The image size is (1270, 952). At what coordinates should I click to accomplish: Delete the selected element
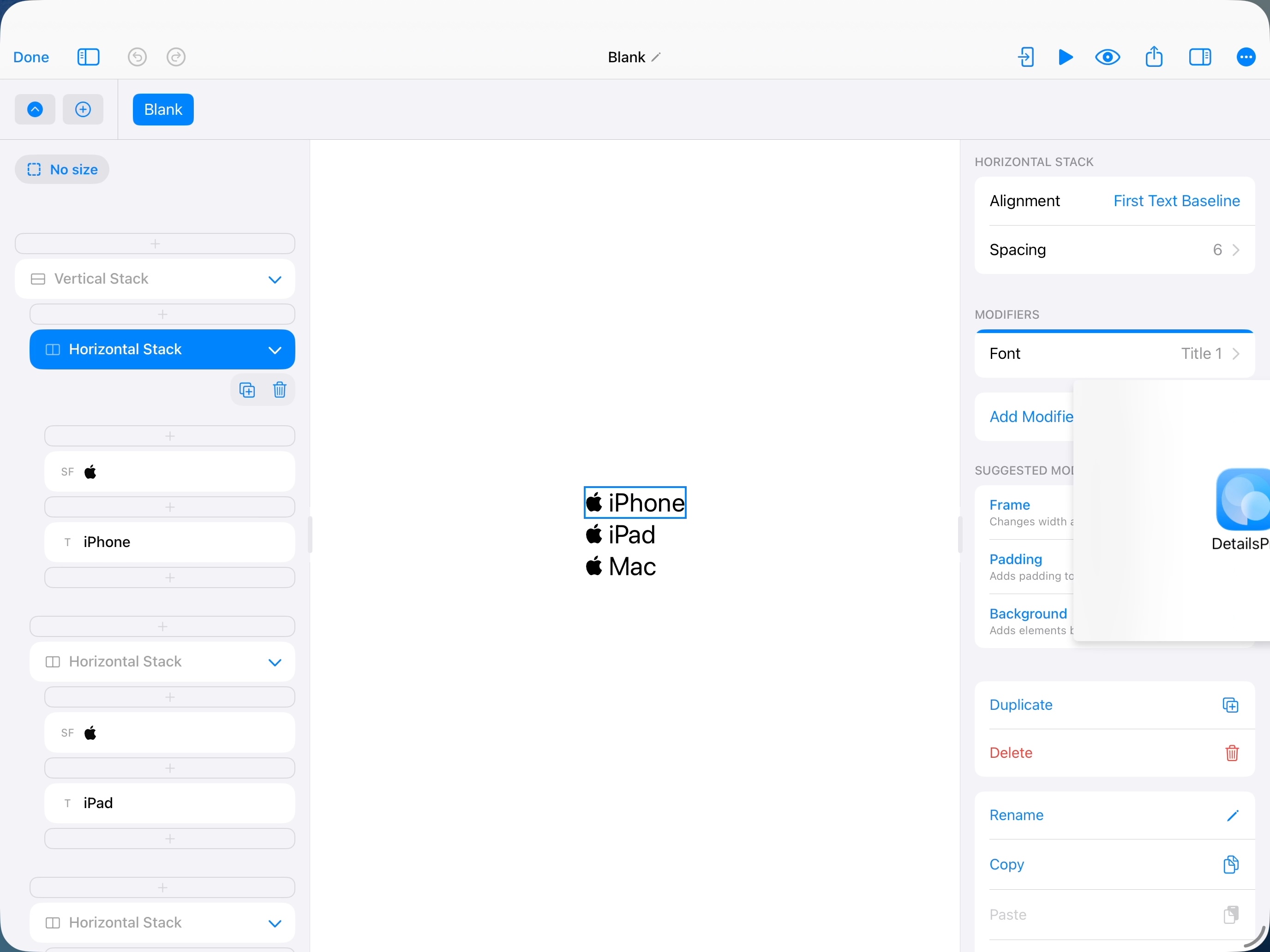1114,753
